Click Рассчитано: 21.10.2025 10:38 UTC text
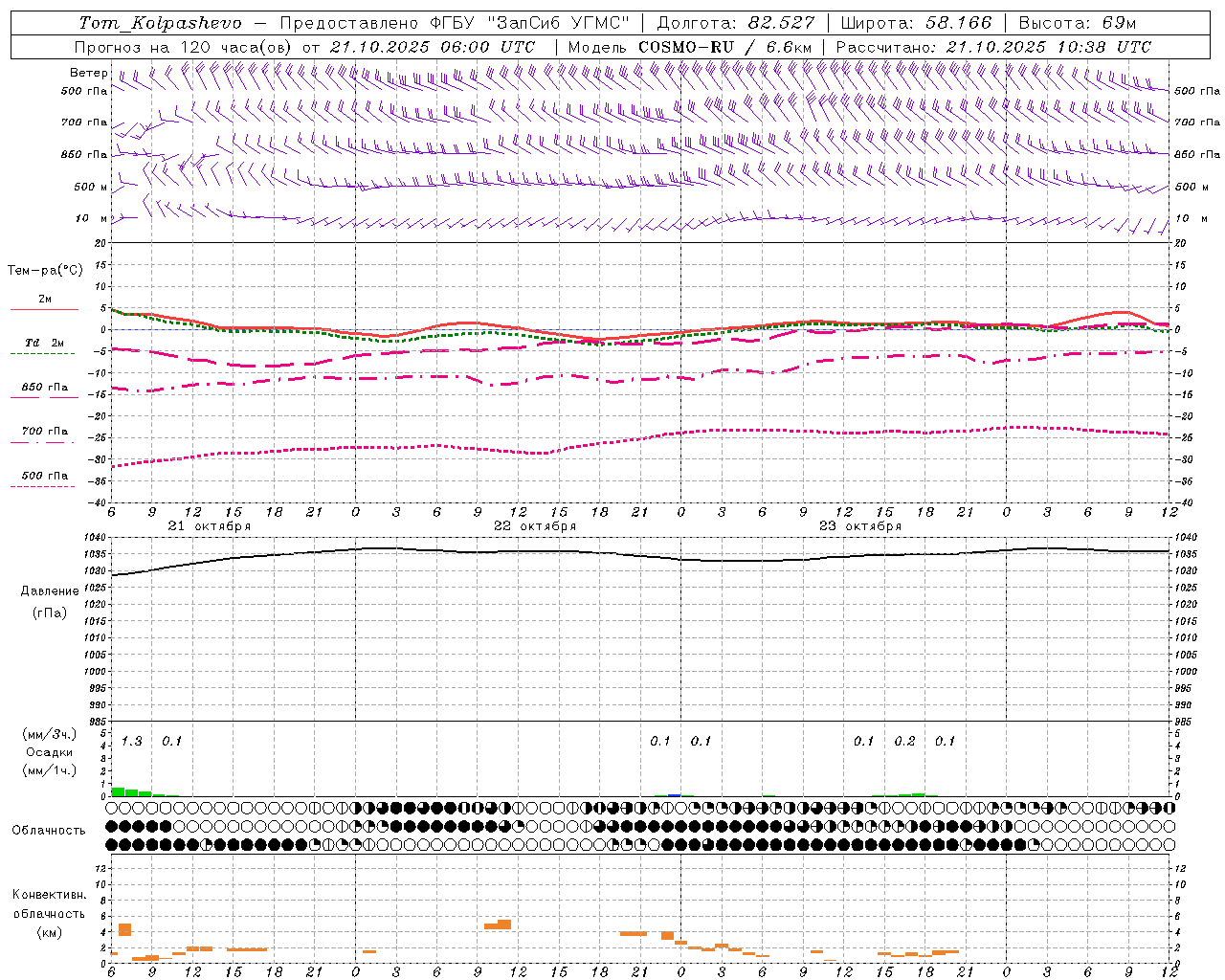1225x980 pixels. tap(992, 47)
